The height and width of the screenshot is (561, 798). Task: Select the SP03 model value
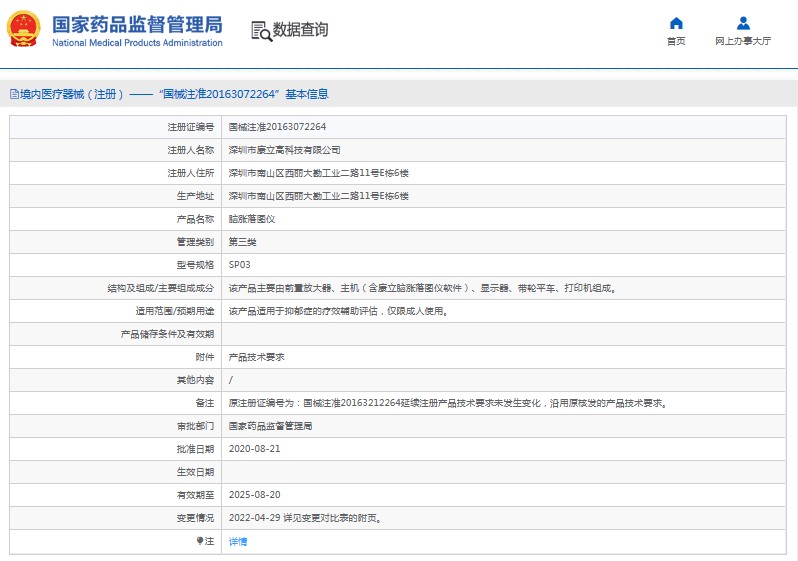[x=239, y=265]
